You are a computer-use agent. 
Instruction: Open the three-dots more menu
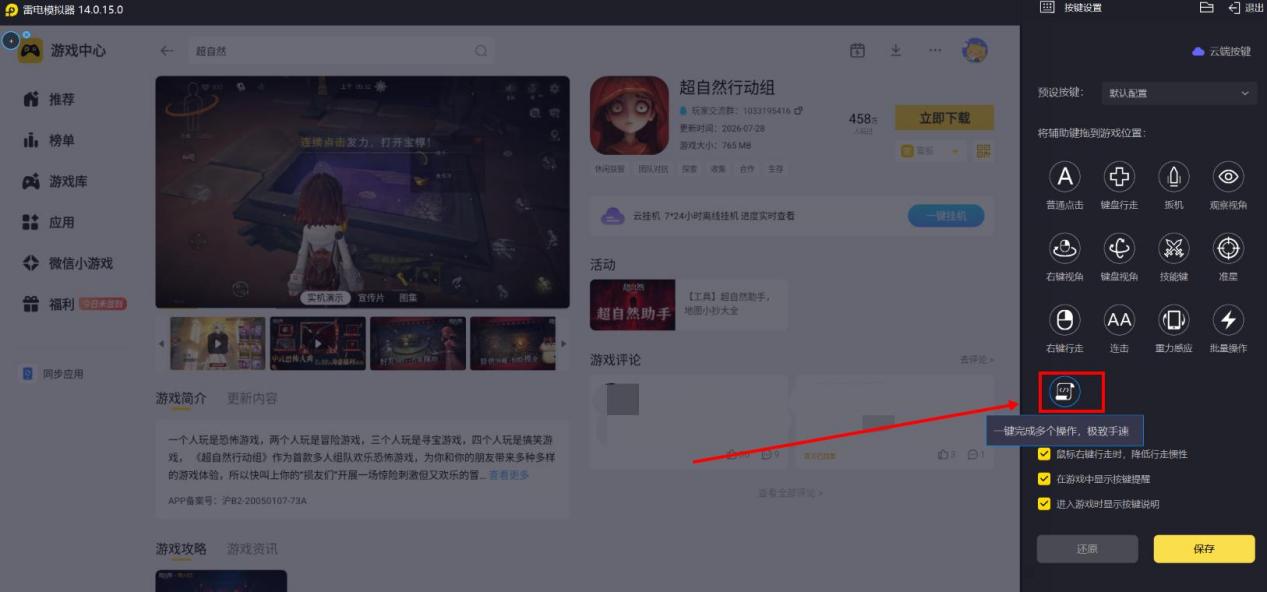point(935,50)
